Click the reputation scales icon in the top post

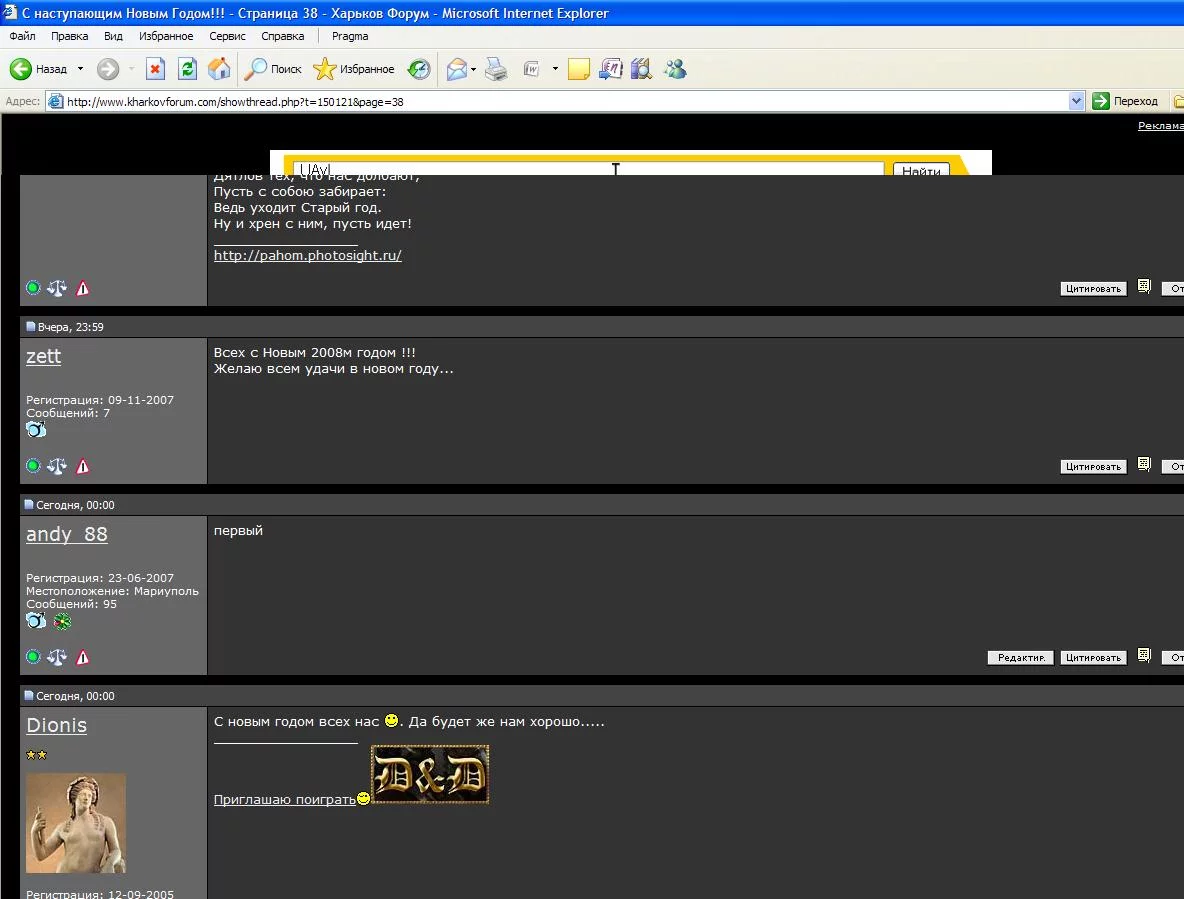click(57, 288)
